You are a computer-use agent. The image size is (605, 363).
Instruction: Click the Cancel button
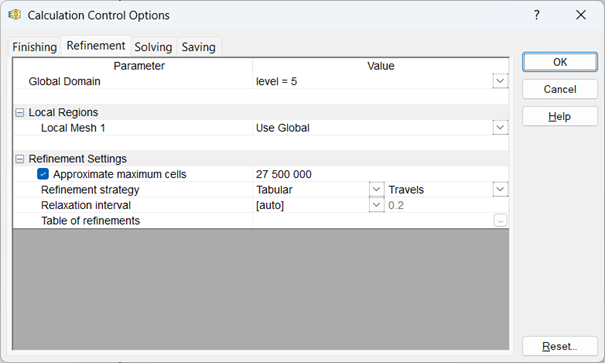point(560,89)
